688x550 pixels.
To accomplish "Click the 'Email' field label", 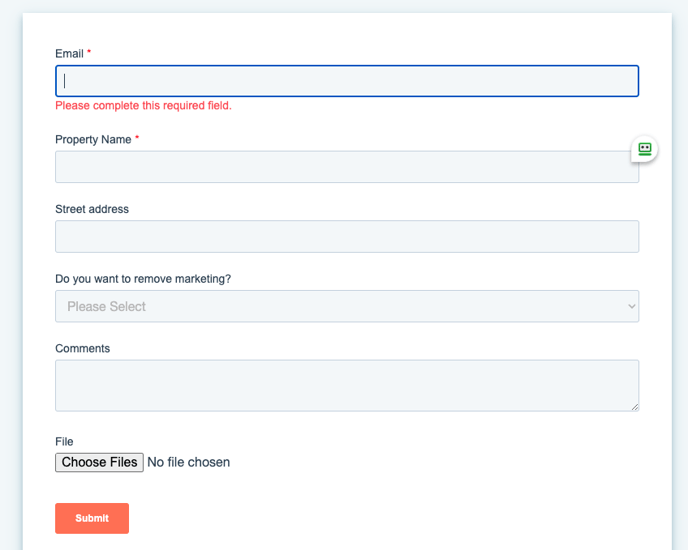I will [69, 53].
